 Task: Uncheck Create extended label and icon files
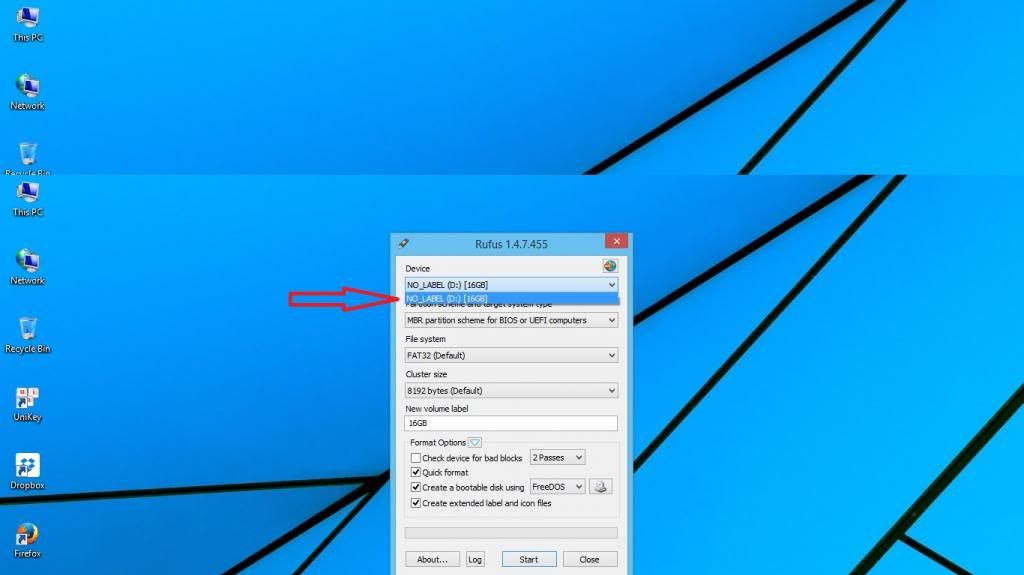[415, 503]
